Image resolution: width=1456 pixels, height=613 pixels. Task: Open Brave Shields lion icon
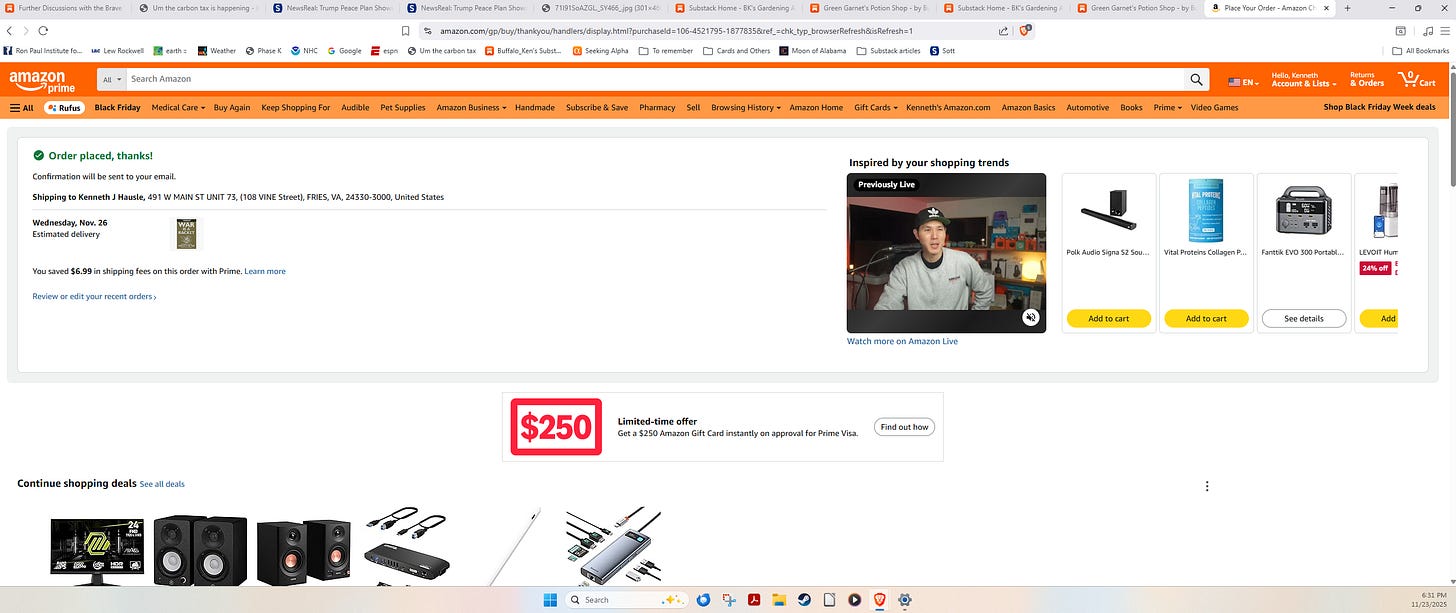click(x=1024, y=31)
